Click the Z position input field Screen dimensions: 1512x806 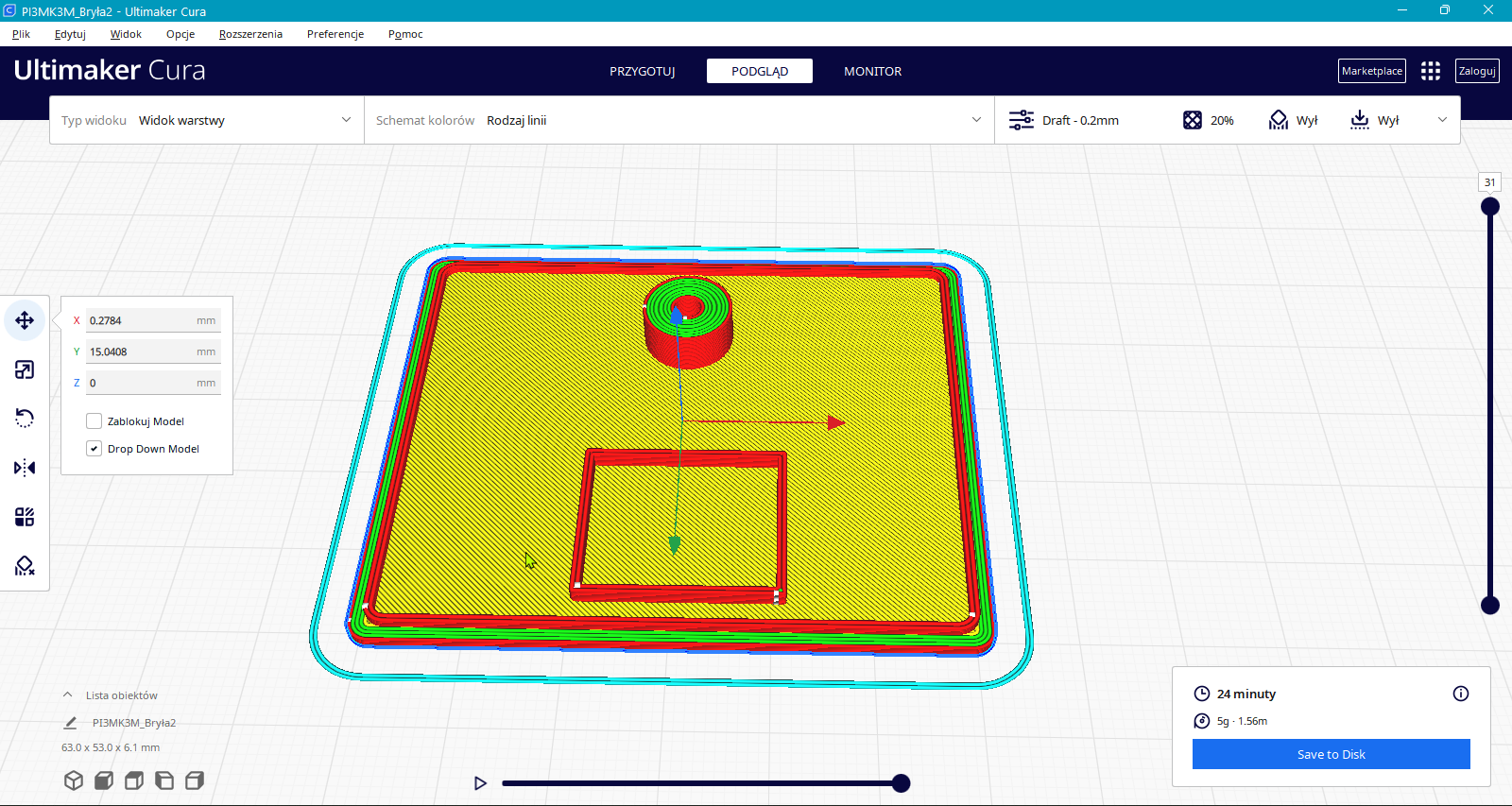tap(153, 383)
